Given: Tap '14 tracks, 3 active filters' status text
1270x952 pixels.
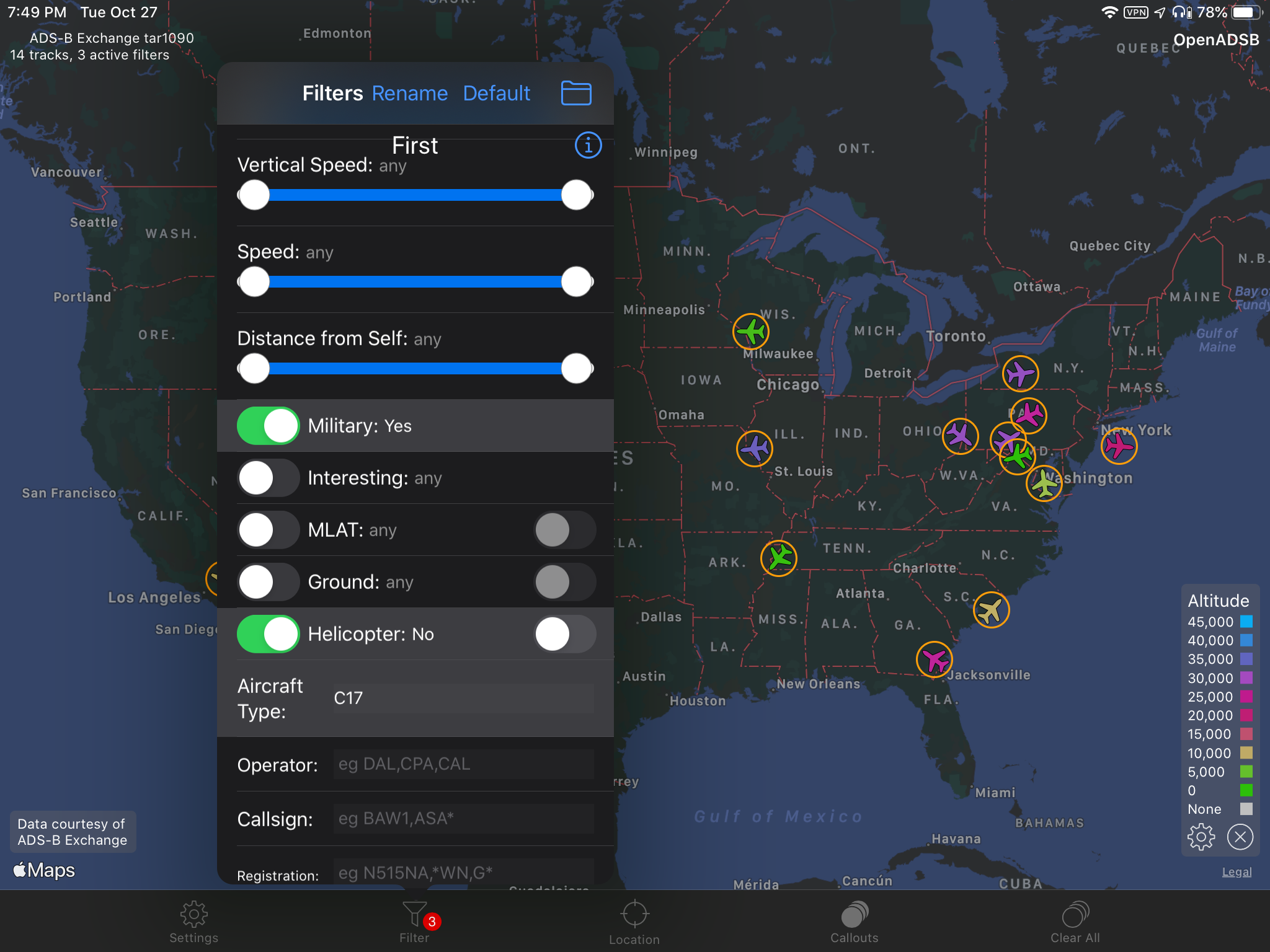Looking at the screenshot, I should click(x=89, y=55).
